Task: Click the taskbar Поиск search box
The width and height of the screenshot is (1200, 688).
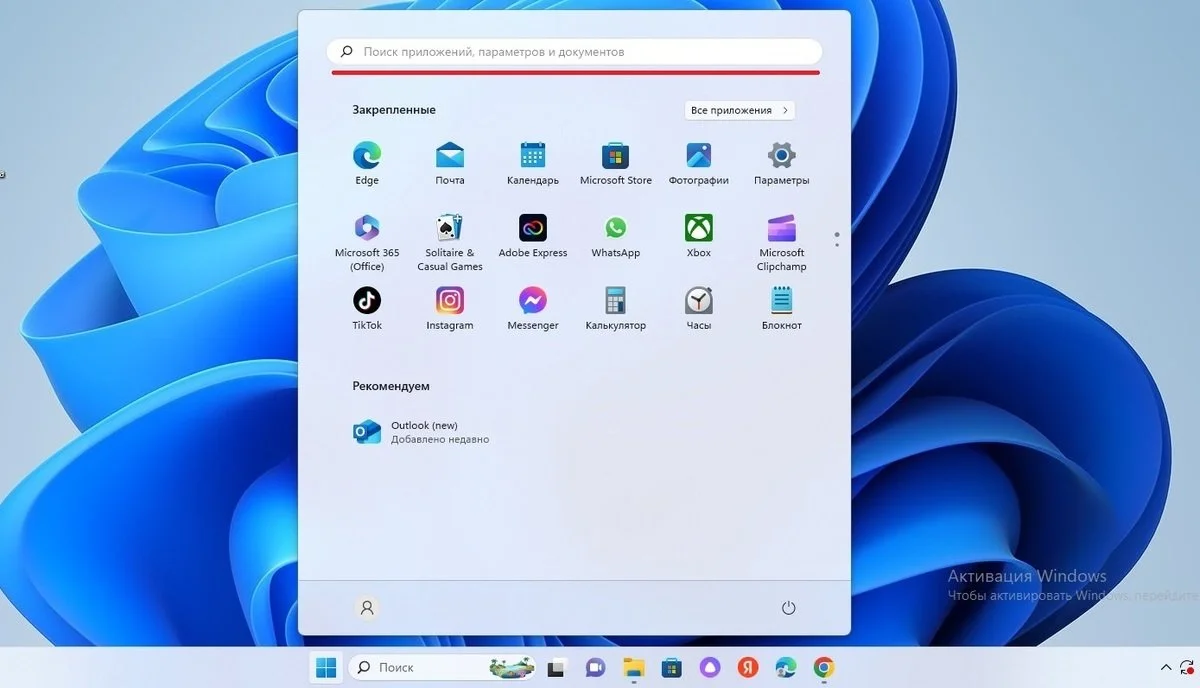Action: click(x=442, y=667)
